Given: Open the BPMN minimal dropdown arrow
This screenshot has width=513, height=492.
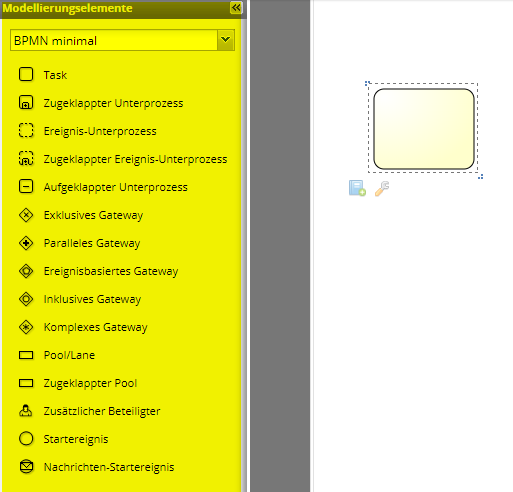Looking at the screenshot, I should [226, 40].
